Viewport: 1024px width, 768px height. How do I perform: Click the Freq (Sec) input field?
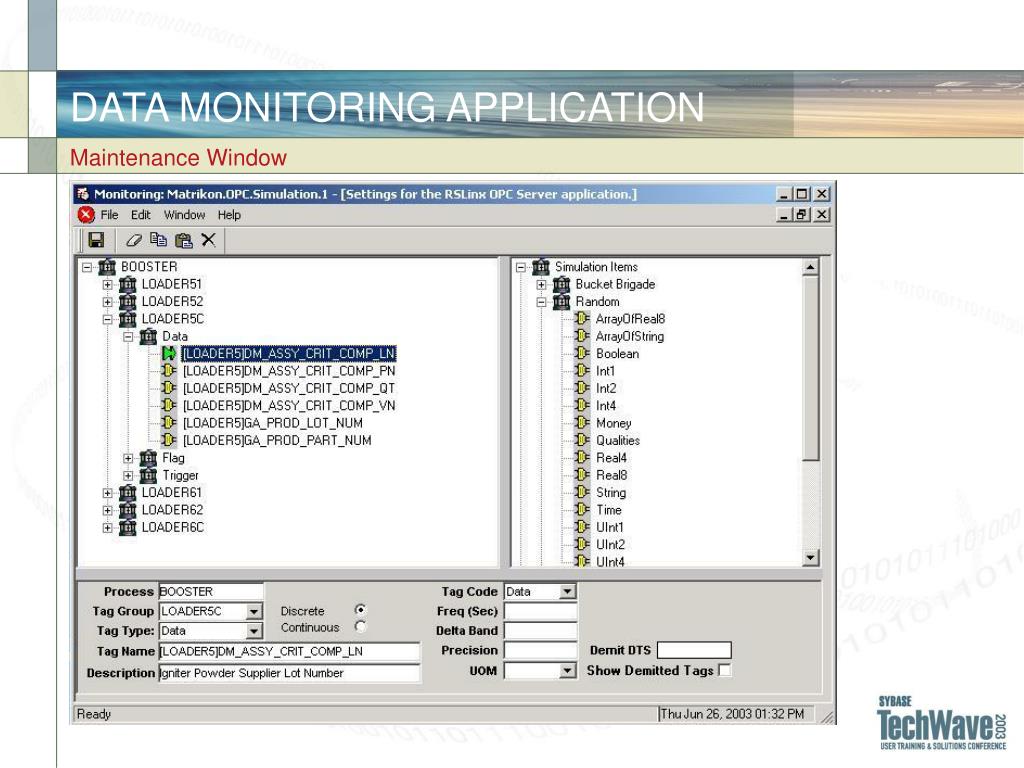[x=541, y=611]
